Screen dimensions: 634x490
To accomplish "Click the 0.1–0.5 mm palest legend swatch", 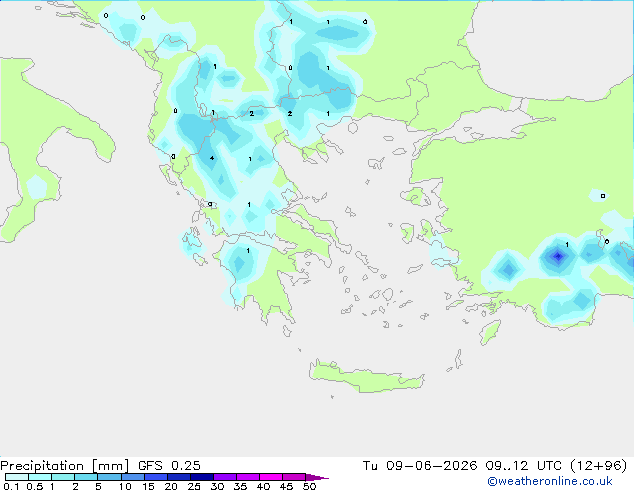I will tap(17, 477).
